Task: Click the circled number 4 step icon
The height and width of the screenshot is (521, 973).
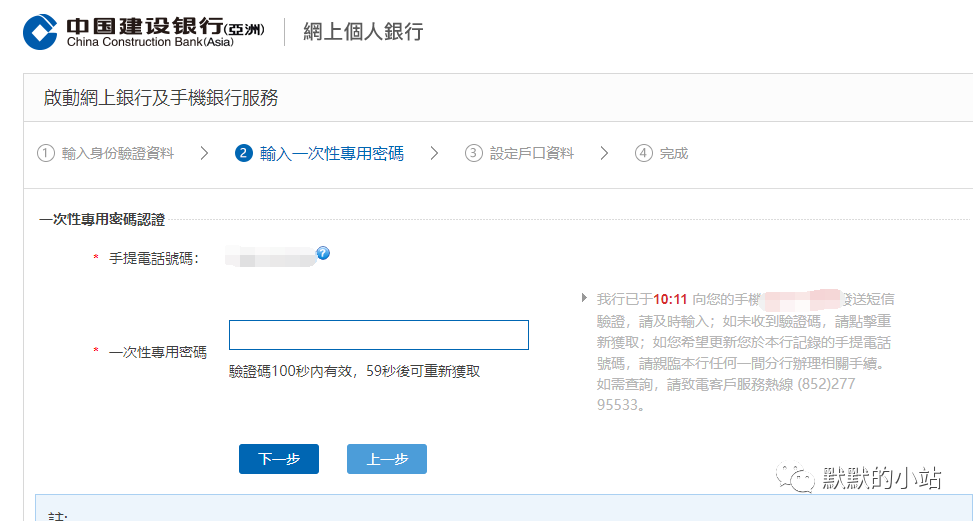Action: click(x=643, y=153)
